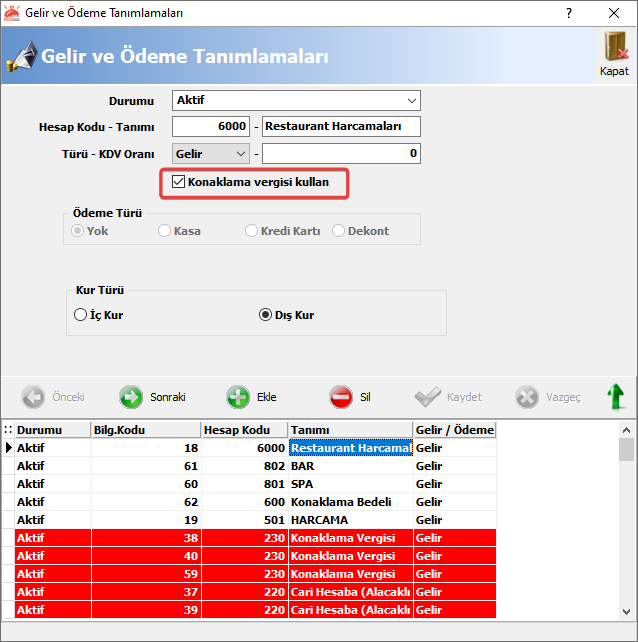Click the Tanımı column header

pyautogui.click(x=351, y=430)
